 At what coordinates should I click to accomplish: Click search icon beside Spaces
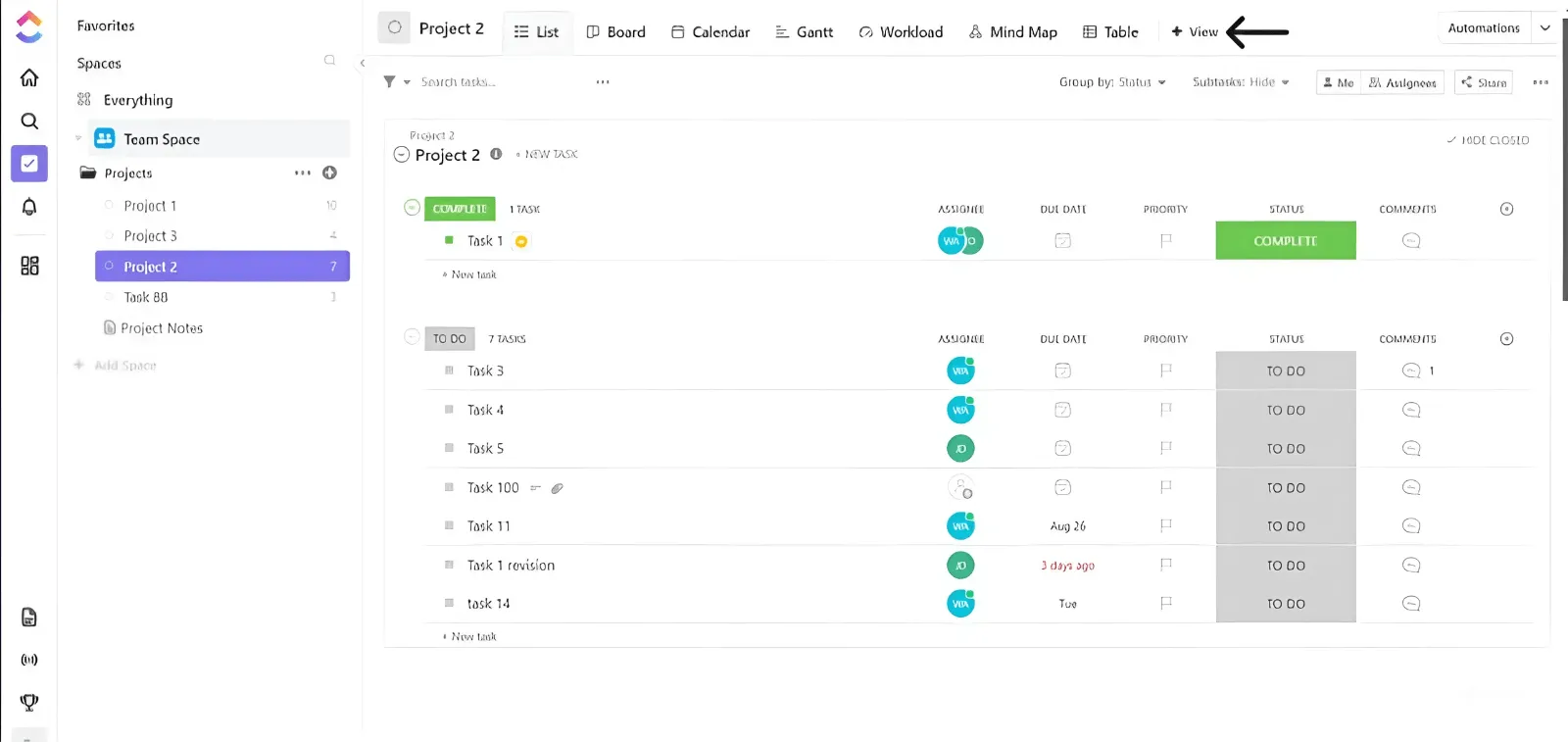point(330,61)
